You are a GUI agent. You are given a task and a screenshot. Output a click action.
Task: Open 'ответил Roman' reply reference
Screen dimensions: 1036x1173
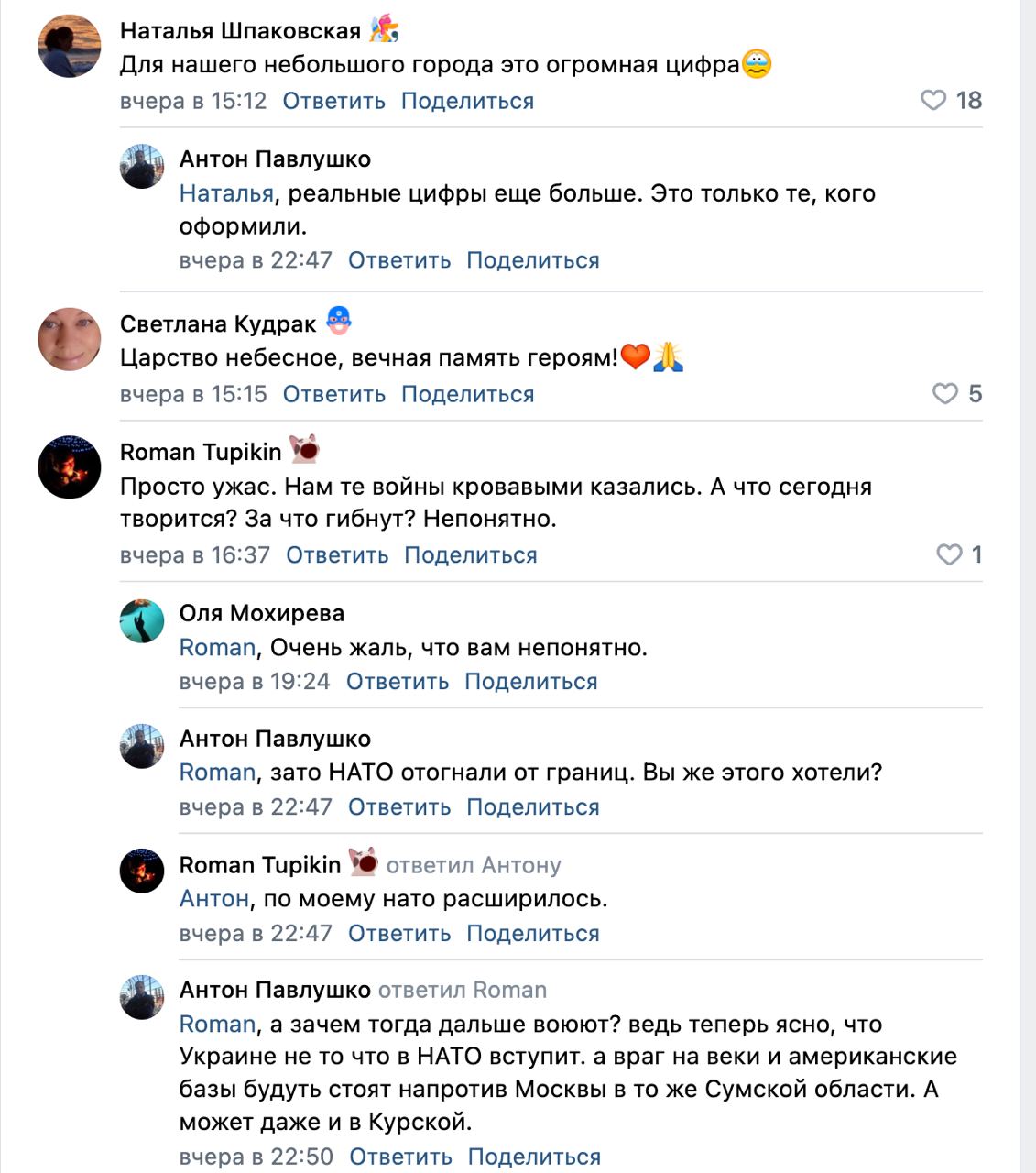pos(463,991)
